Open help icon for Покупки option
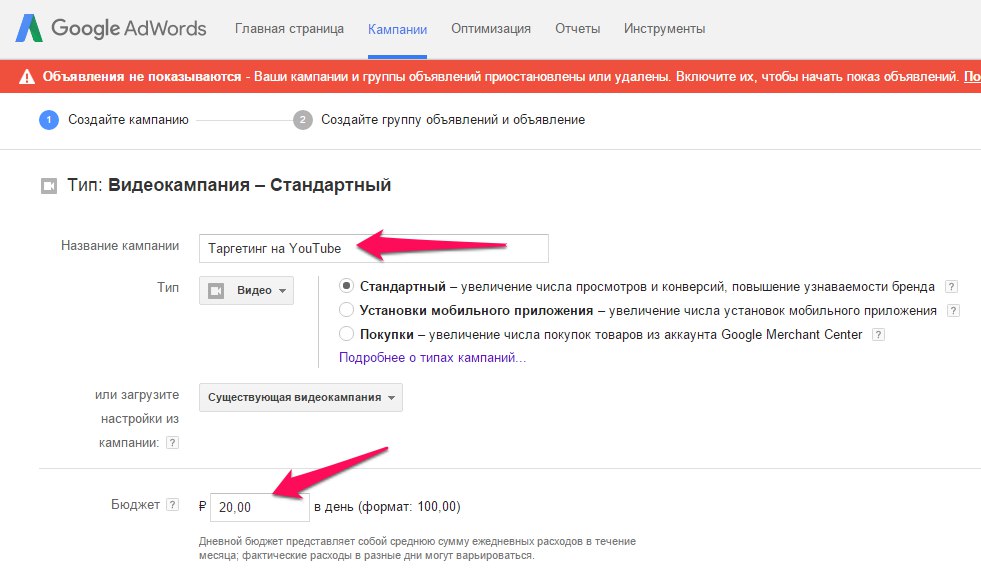Image resolution: width=981 pixels, height=570 pixels. point(878,335)
